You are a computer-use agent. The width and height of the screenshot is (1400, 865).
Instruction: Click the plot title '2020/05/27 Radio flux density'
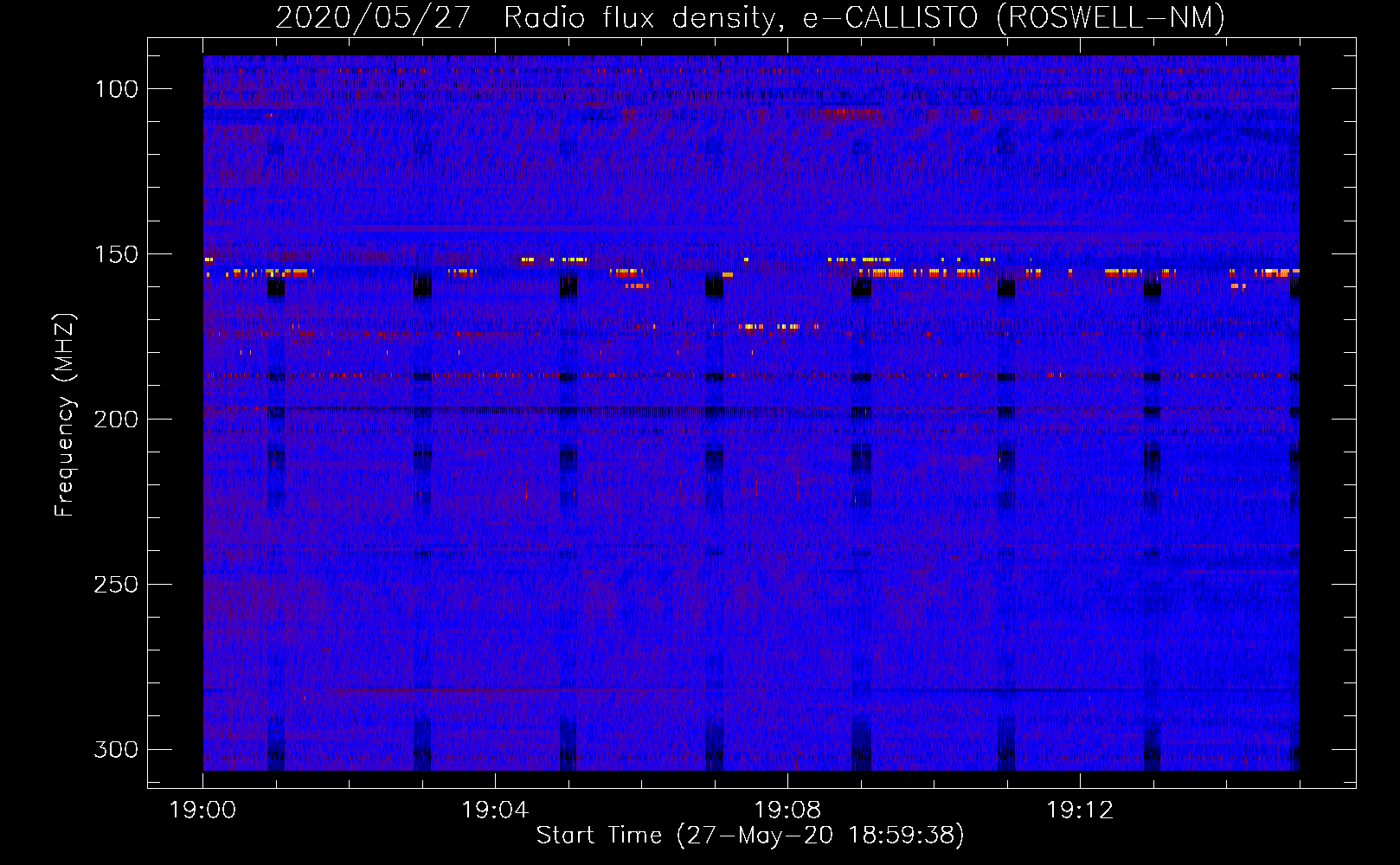point(750,17)
